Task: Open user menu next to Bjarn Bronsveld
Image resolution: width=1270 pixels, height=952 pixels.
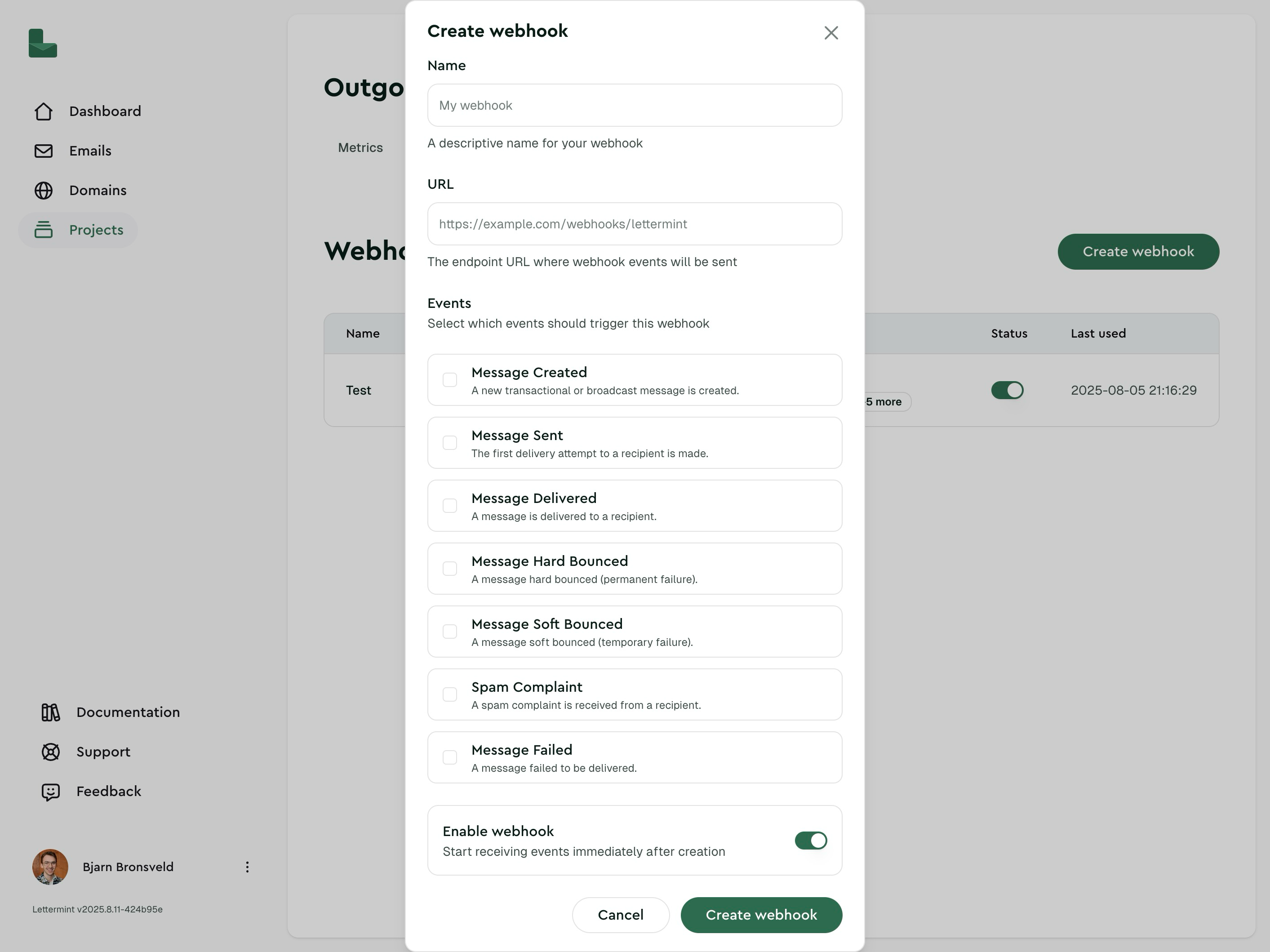Action: point(248,867)
